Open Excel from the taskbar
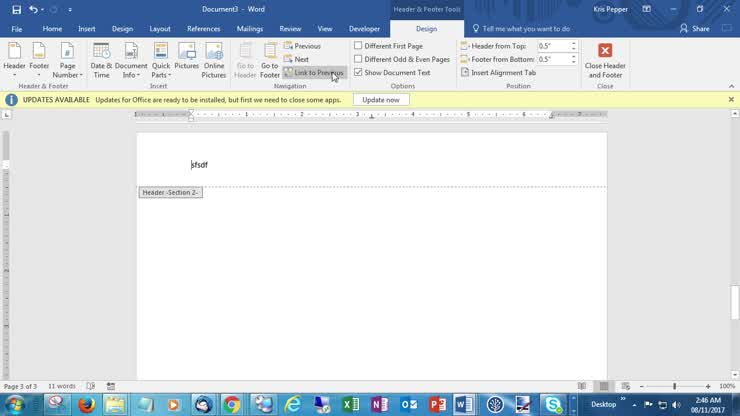 tap(351, 405)
